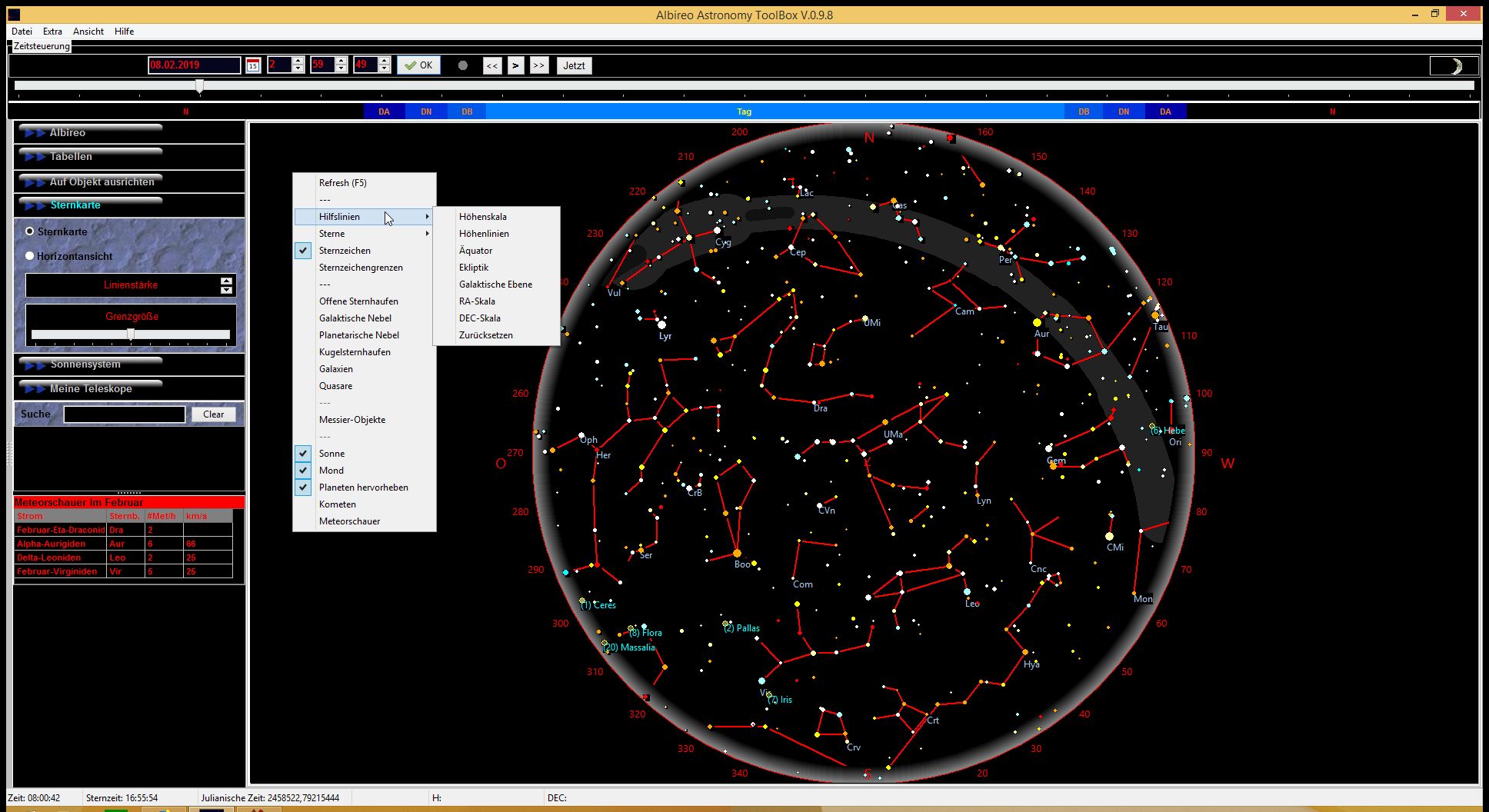Image resolution: width=1489 pixels, height=812 pixels.
Task: Click the moon phase icon
Action: click(x=1454, y=66)
